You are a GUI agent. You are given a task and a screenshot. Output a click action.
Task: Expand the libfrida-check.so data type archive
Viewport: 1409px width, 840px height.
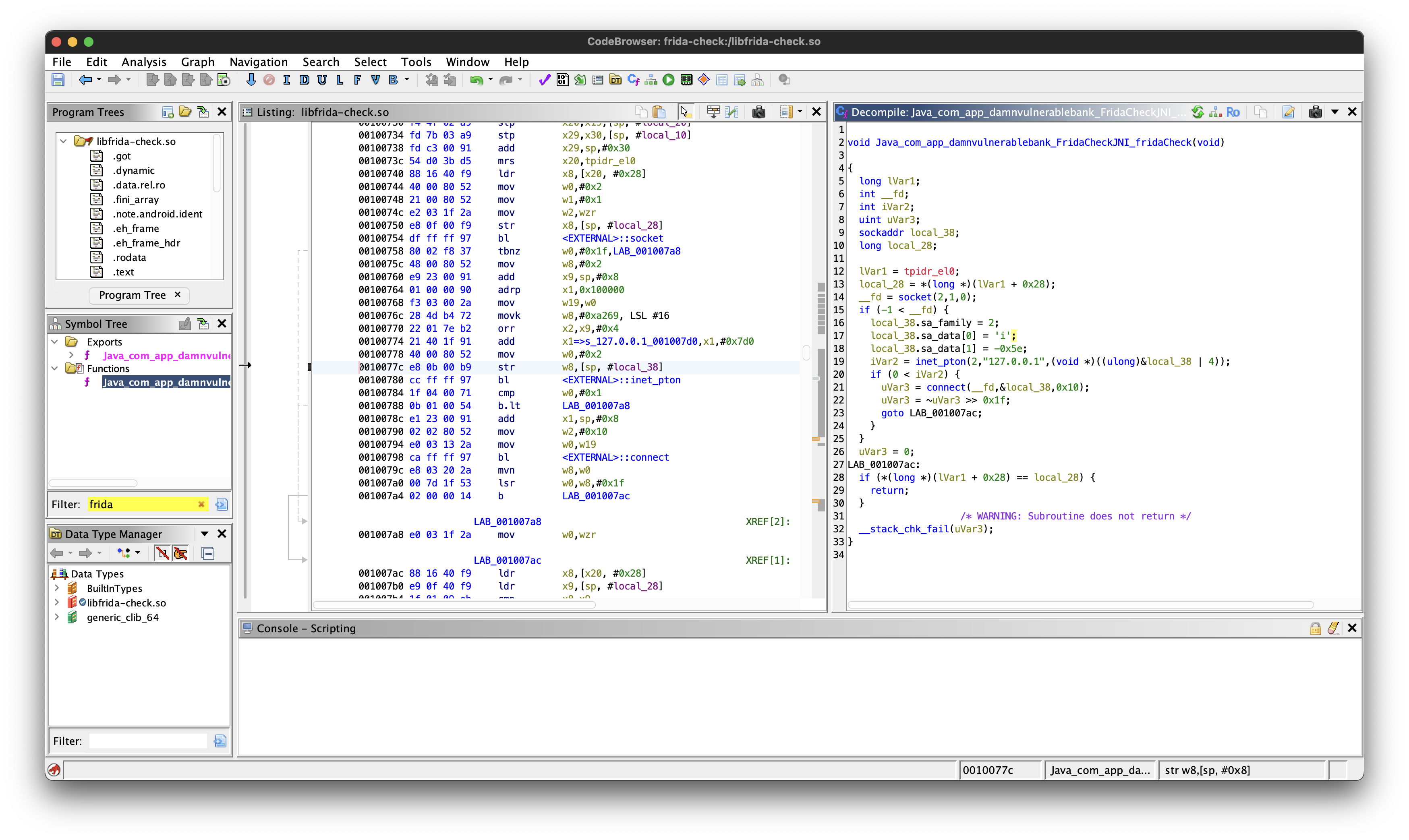tap(57, 602)
